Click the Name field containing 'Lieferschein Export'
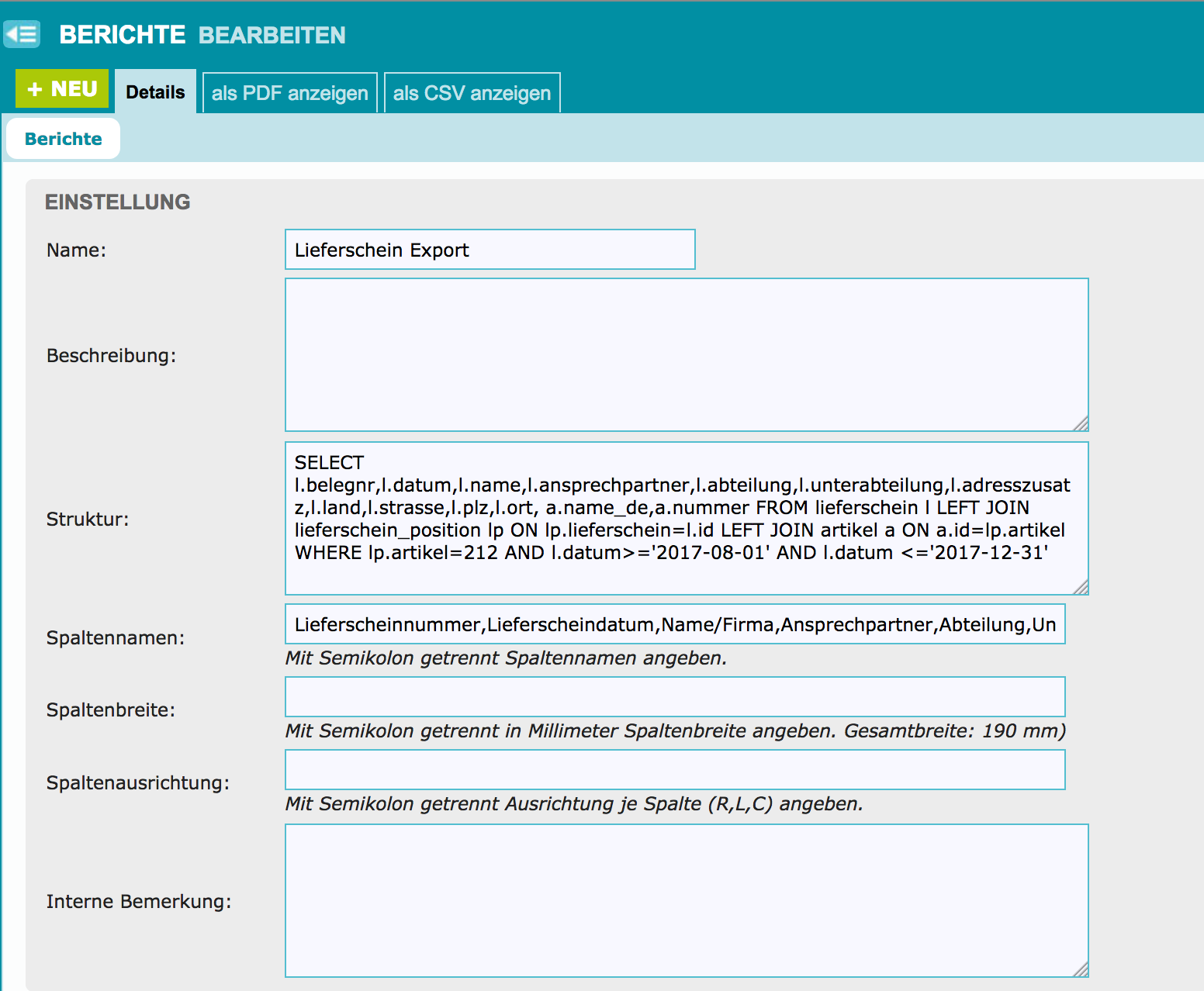Viewport: 1204px width, 991px height. pos(490,250)
